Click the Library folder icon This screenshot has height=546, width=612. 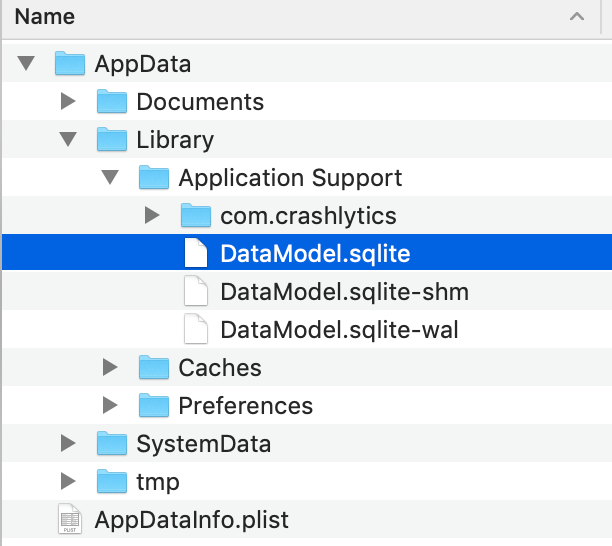(112, 139)
